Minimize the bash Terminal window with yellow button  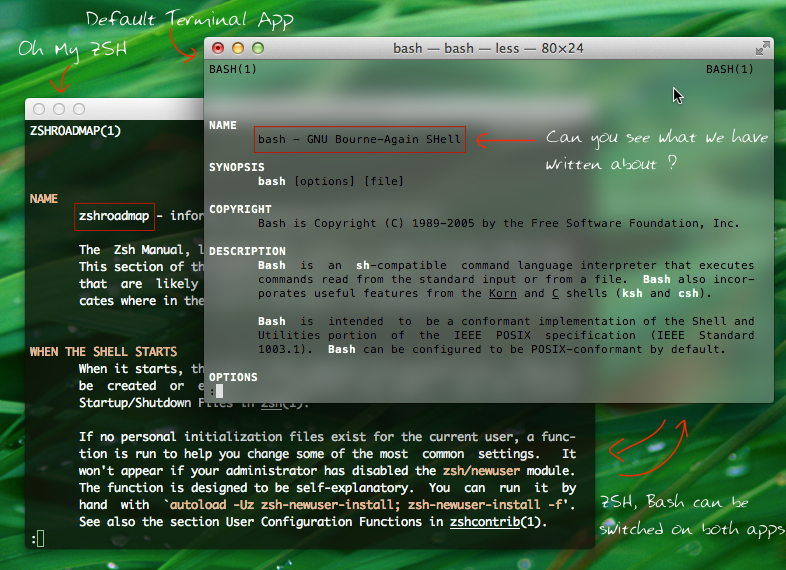[238, 48]
